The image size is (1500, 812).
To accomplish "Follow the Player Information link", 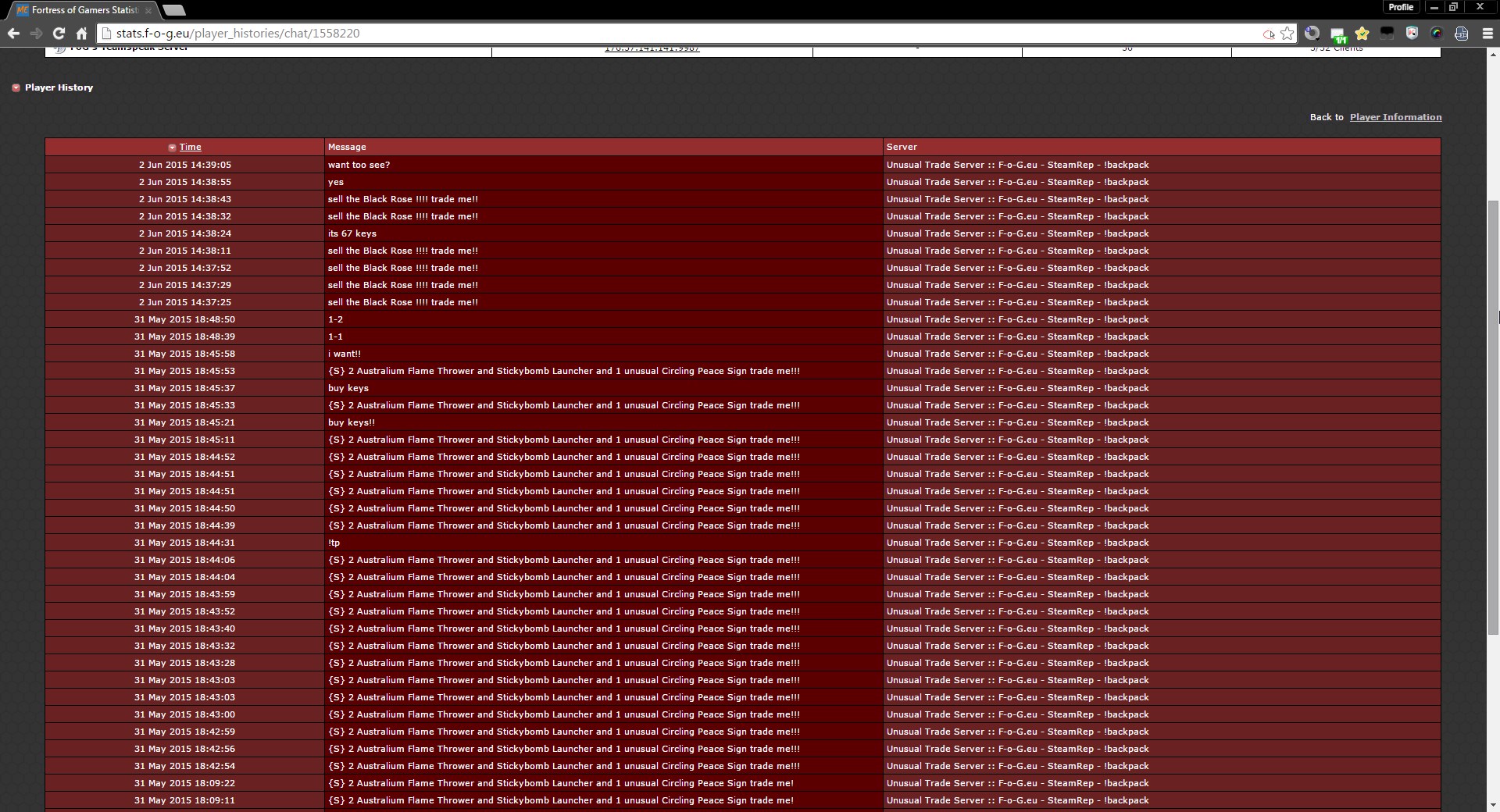I will click(1395, 117).
